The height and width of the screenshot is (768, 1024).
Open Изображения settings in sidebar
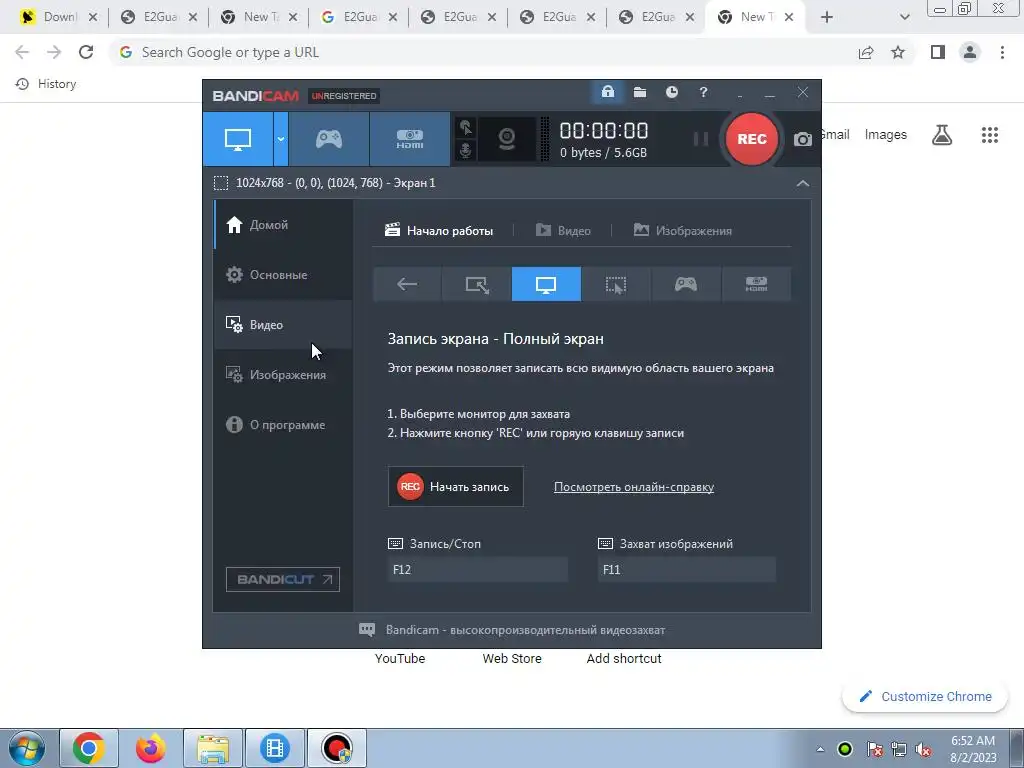(283, 375)
